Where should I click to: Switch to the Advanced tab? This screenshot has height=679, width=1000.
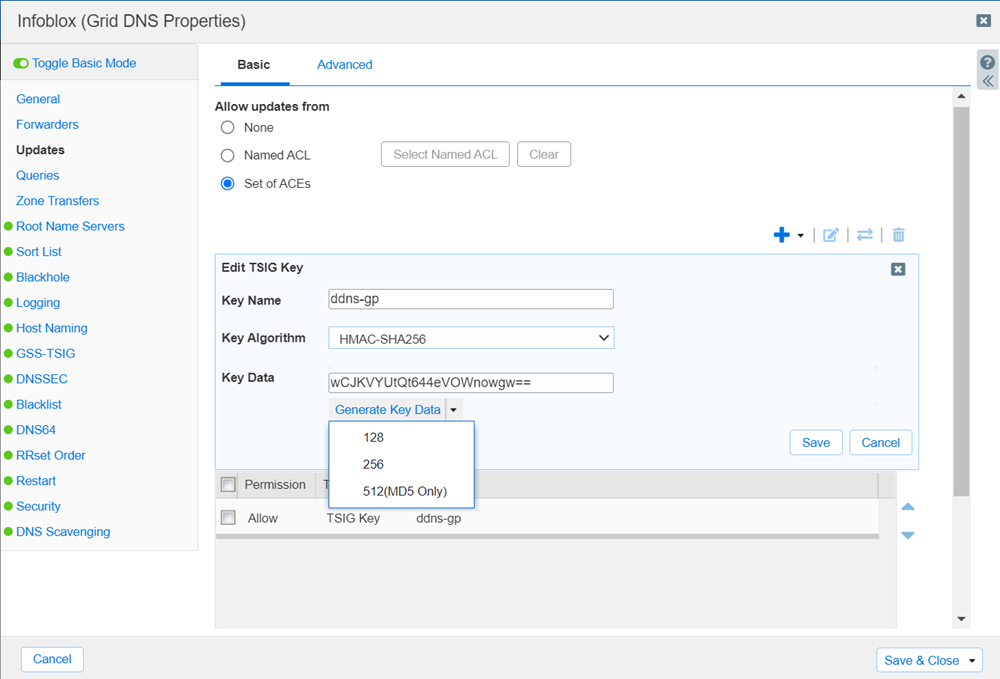coord(344,65)
